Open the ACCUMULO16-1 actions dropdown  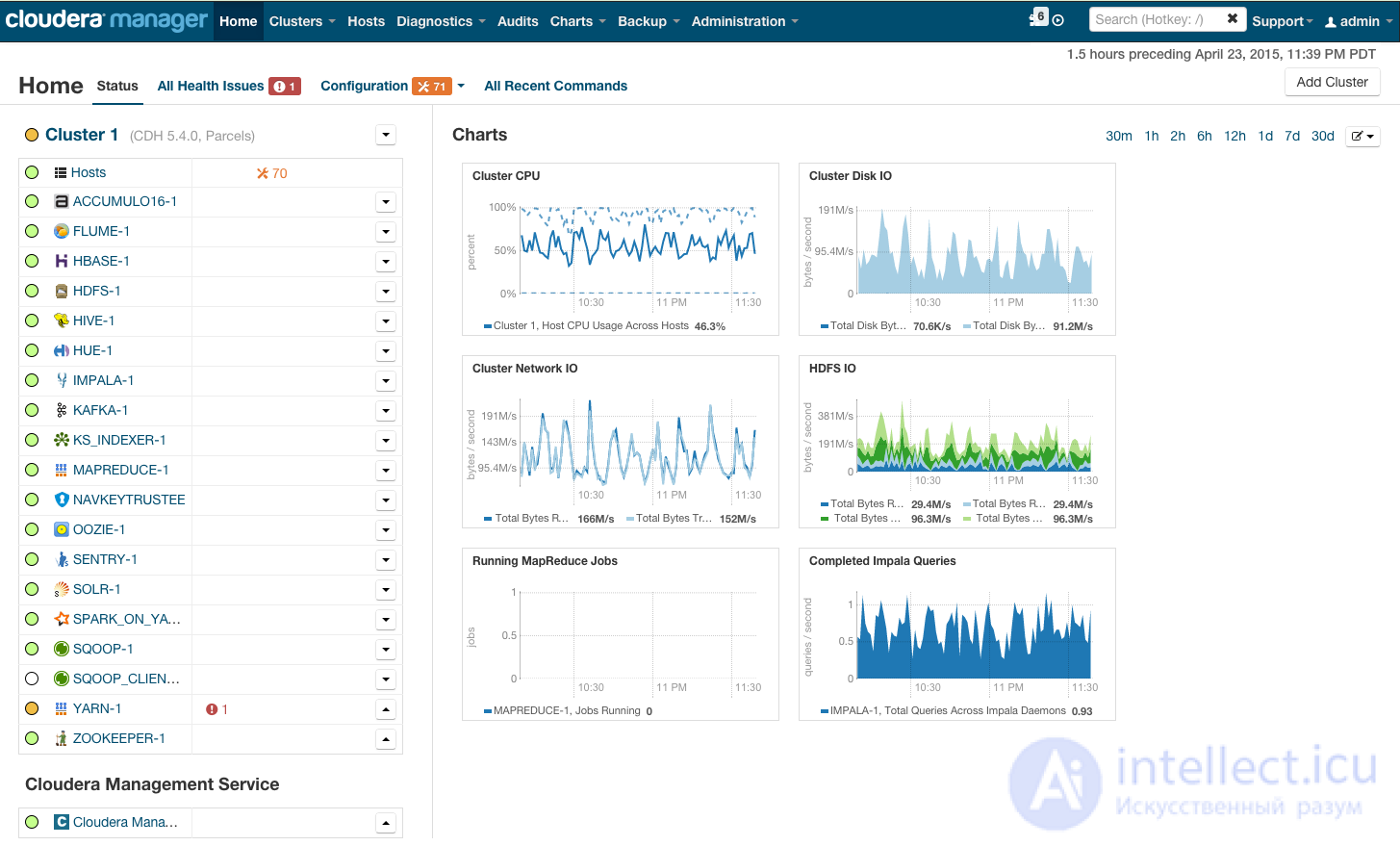click(x=386, y=203)
